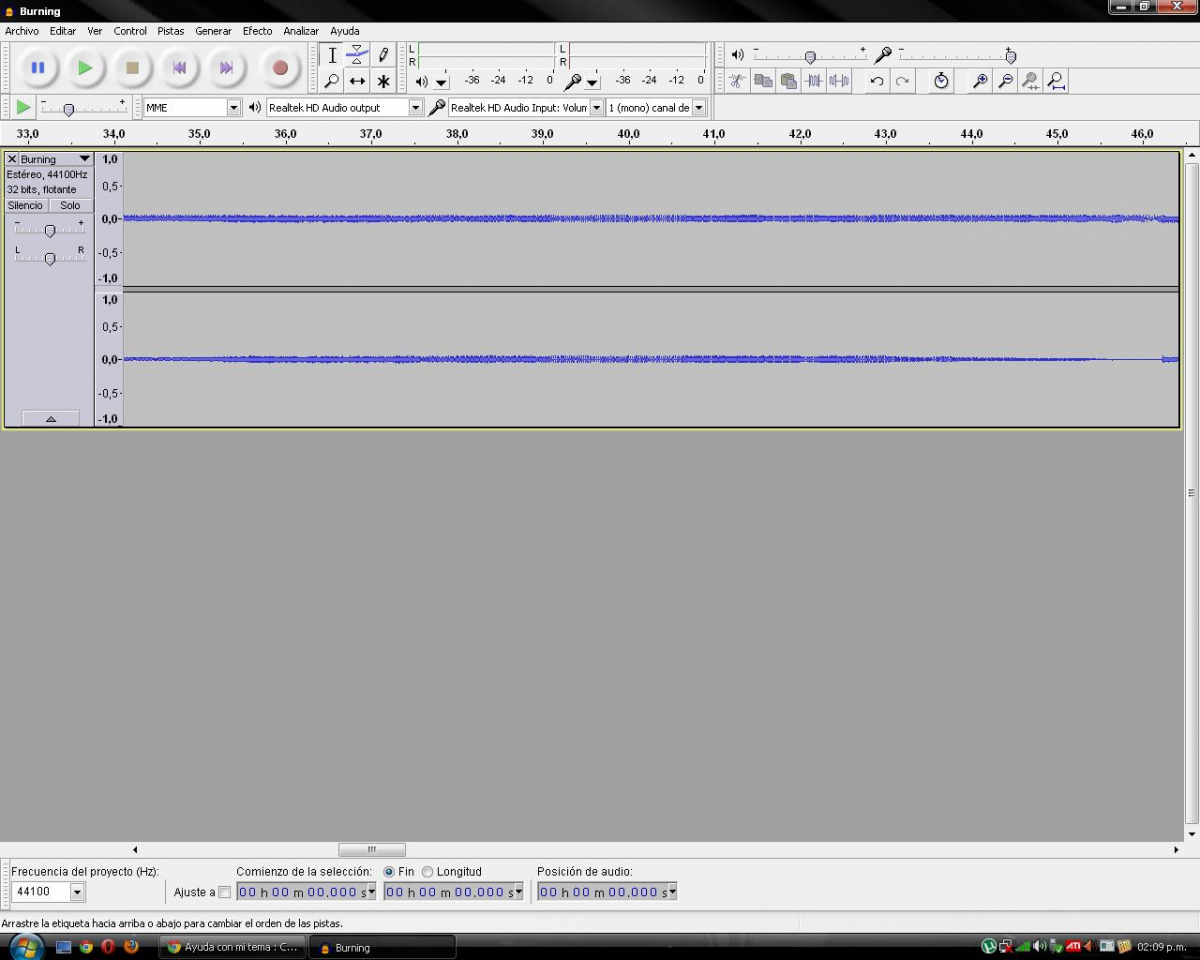Click the Solo button on the track
The height and width of the screenshot is (960, 1200).
click(70, 205)
